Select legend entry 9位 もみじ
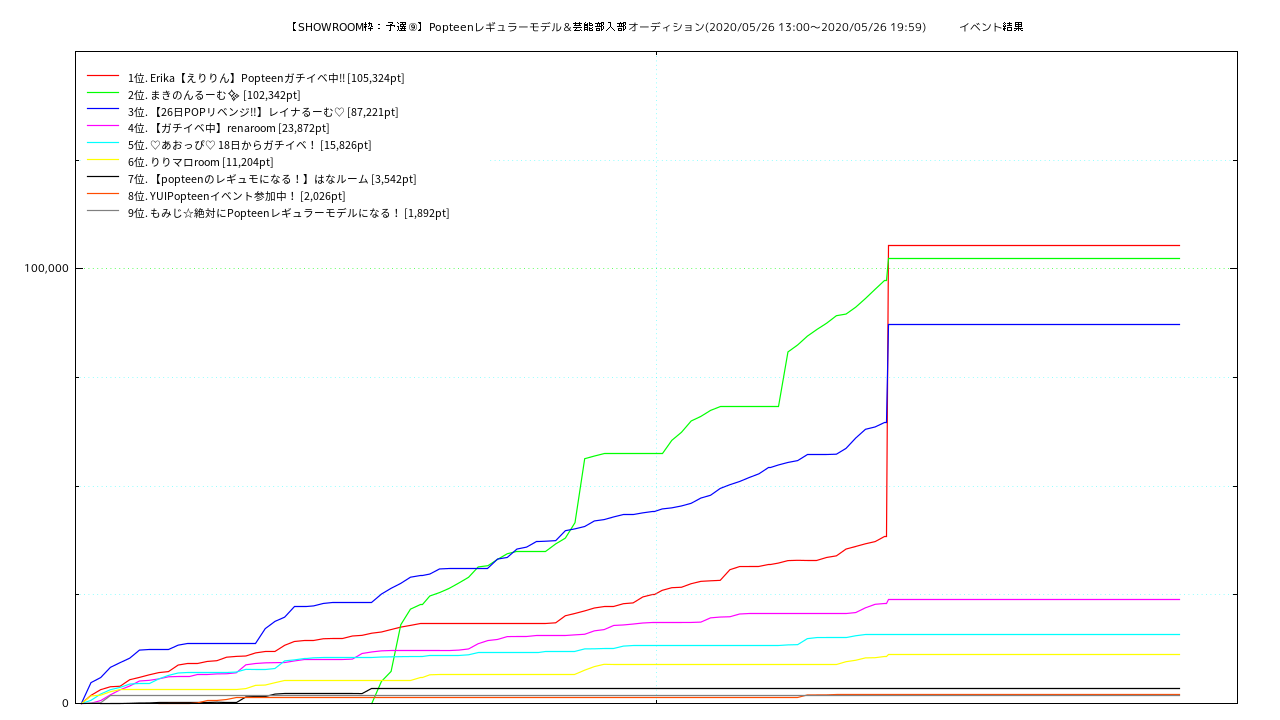This screenshot has height=720, width=1280. 288,213
